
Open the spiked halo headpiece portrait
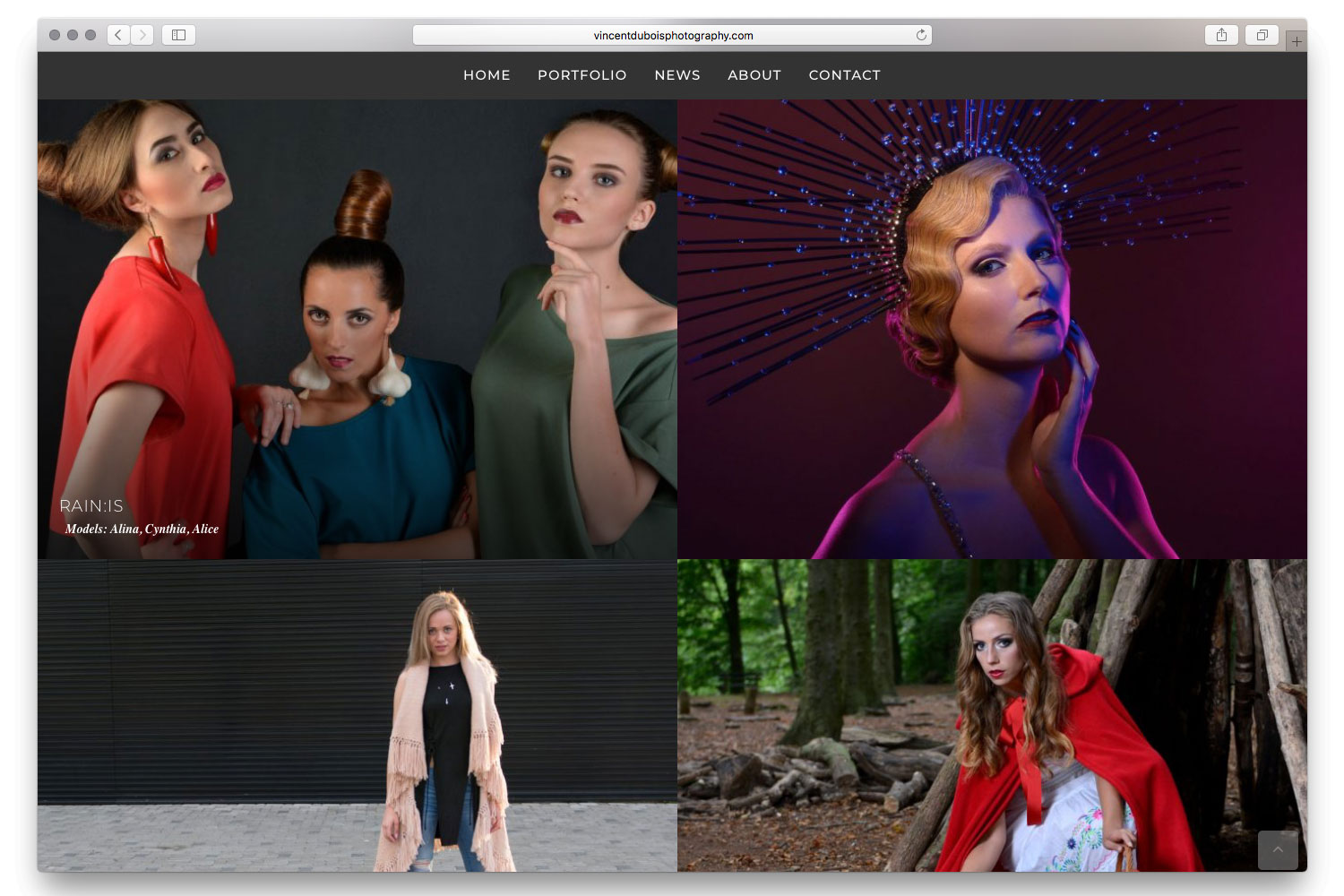pyautogui.click(x=992, y=329)
